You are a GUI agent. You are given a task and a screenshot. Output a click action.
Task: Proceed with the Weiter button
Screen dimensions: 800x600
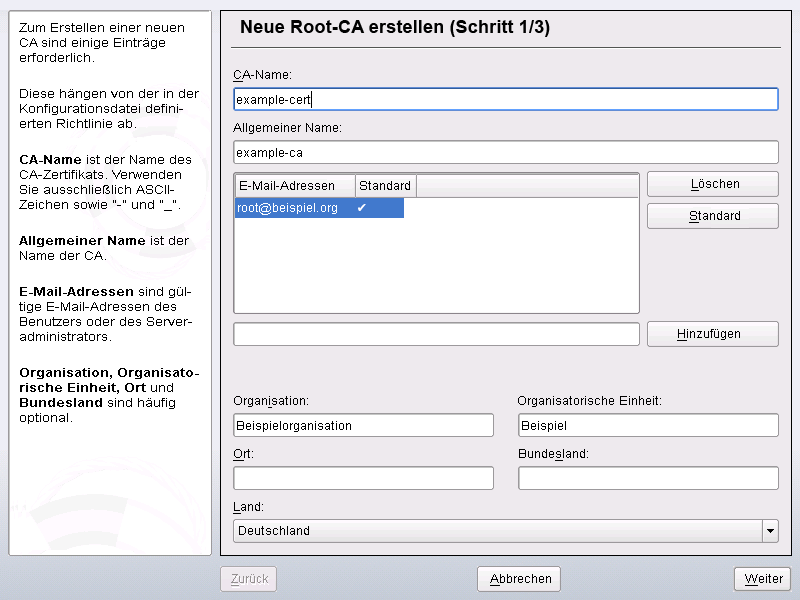tap(762, 579)
